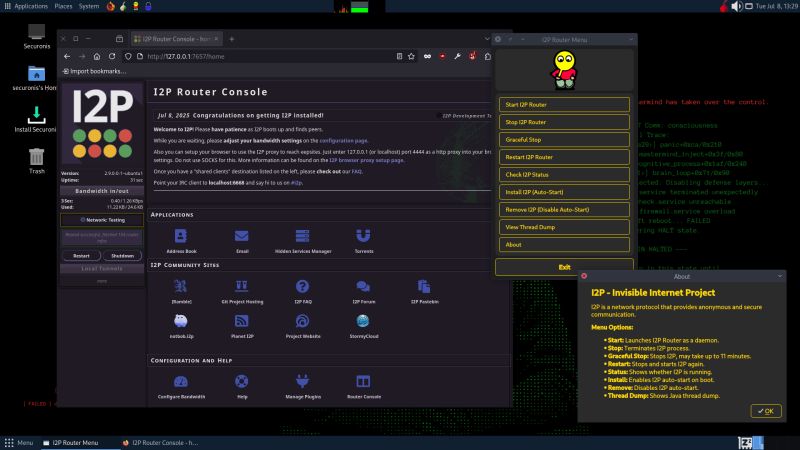Switch to I2P Router Console taskbar item
Screen dimensions: 800x450
(x=160, y=443)
